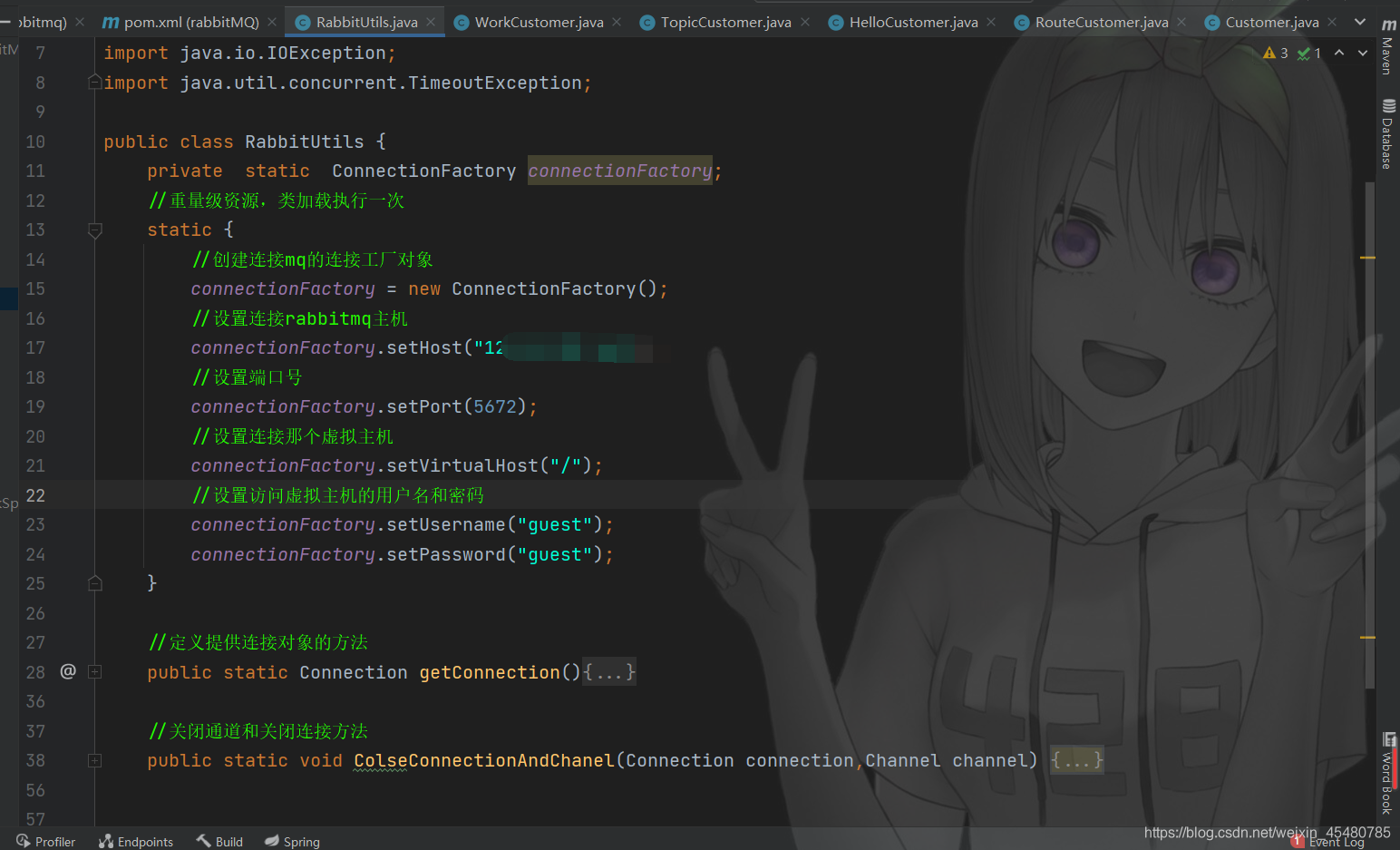Open the TopicCustomer.java tab
The height and width of the screenshot is (850, 1400).
(x=725, y=22)
